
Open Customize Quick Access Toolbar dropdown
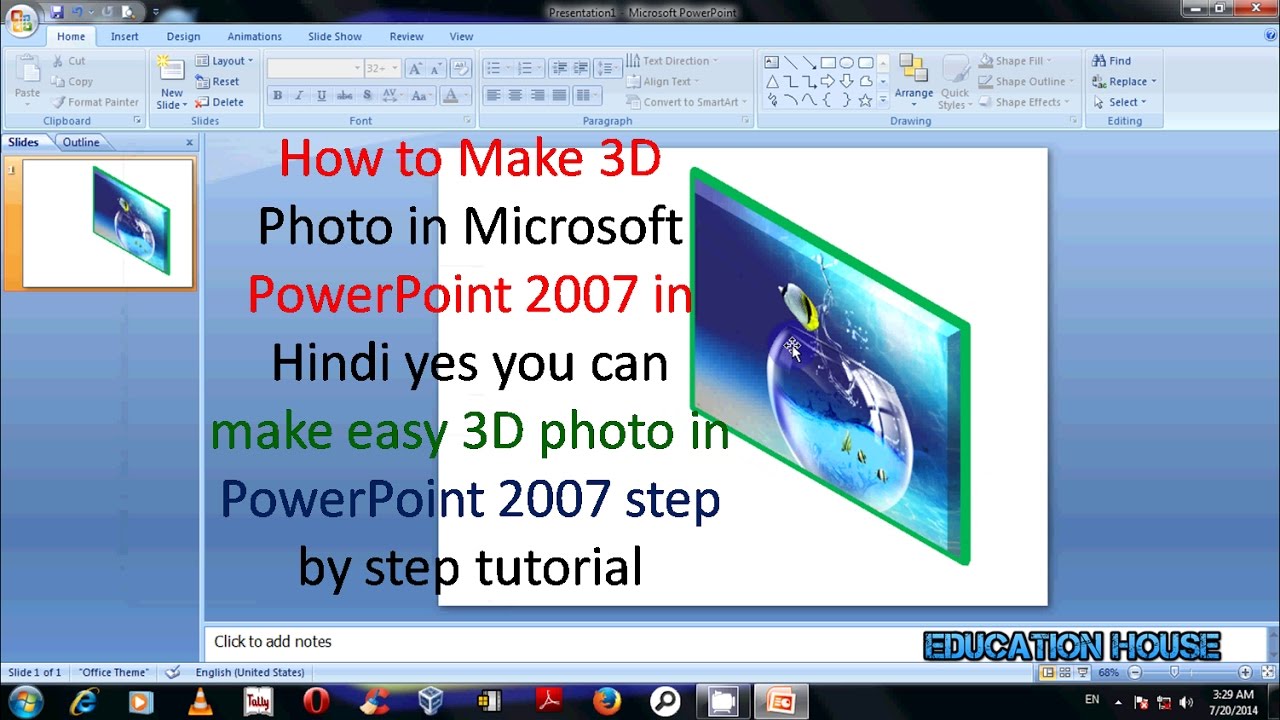155,12
